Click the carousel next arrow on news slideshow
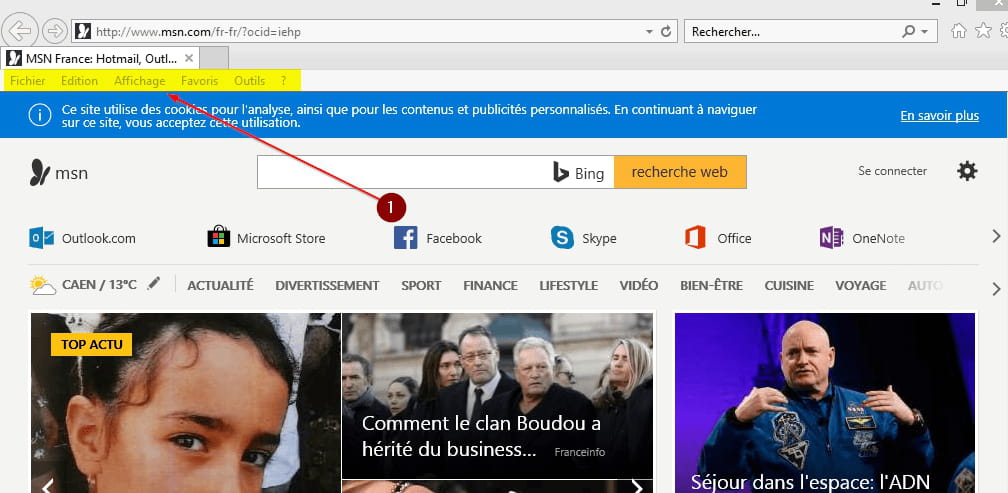The image size is (1008, 493). click(x=636, y=486)
